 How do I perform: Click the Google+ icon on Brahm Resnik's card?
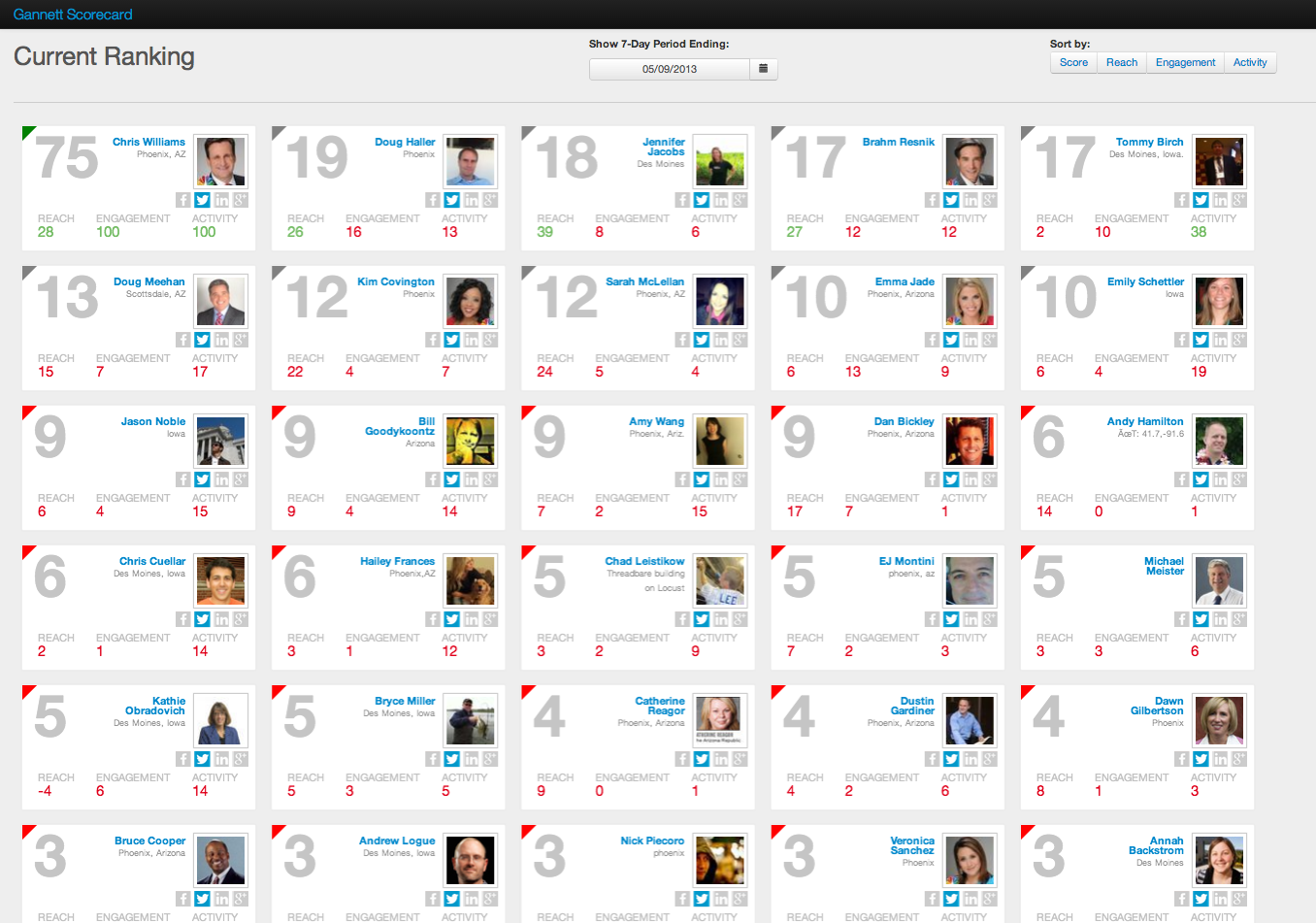click(989, 200)
